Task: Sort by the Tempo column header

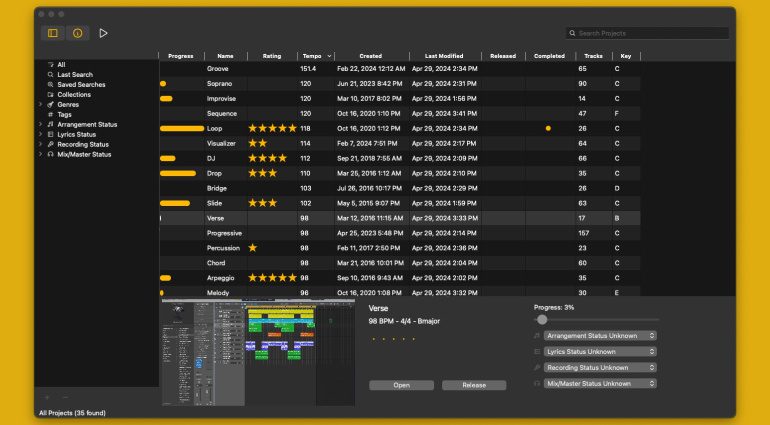Action: point(316,56)
